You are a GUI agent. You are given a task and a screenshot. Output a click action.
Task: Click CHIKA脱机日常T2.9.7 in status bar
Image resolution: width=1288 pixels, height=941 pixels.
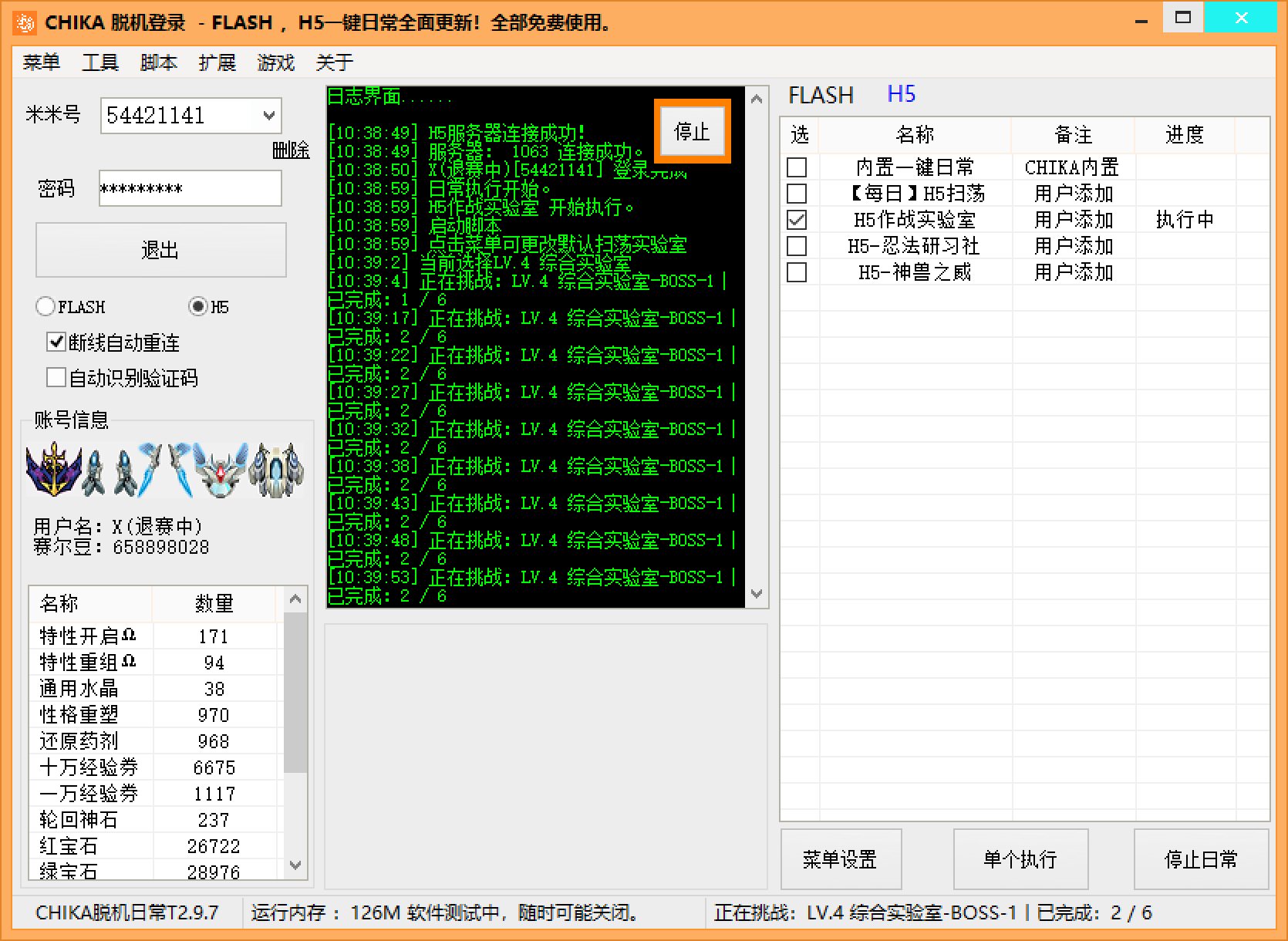pos(127,913)
